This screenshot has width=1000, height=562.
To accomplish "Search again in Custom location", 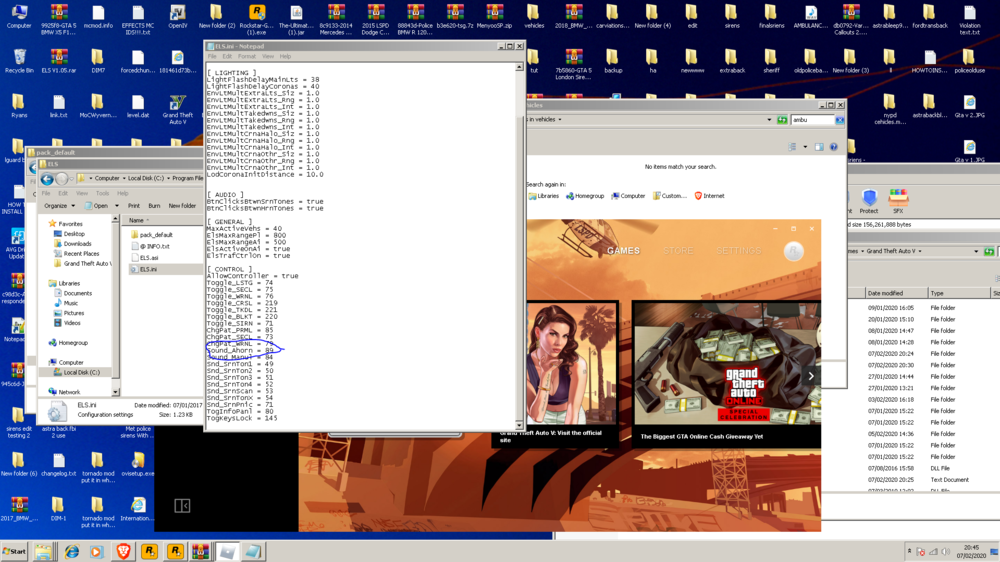I will click(669, 196).
